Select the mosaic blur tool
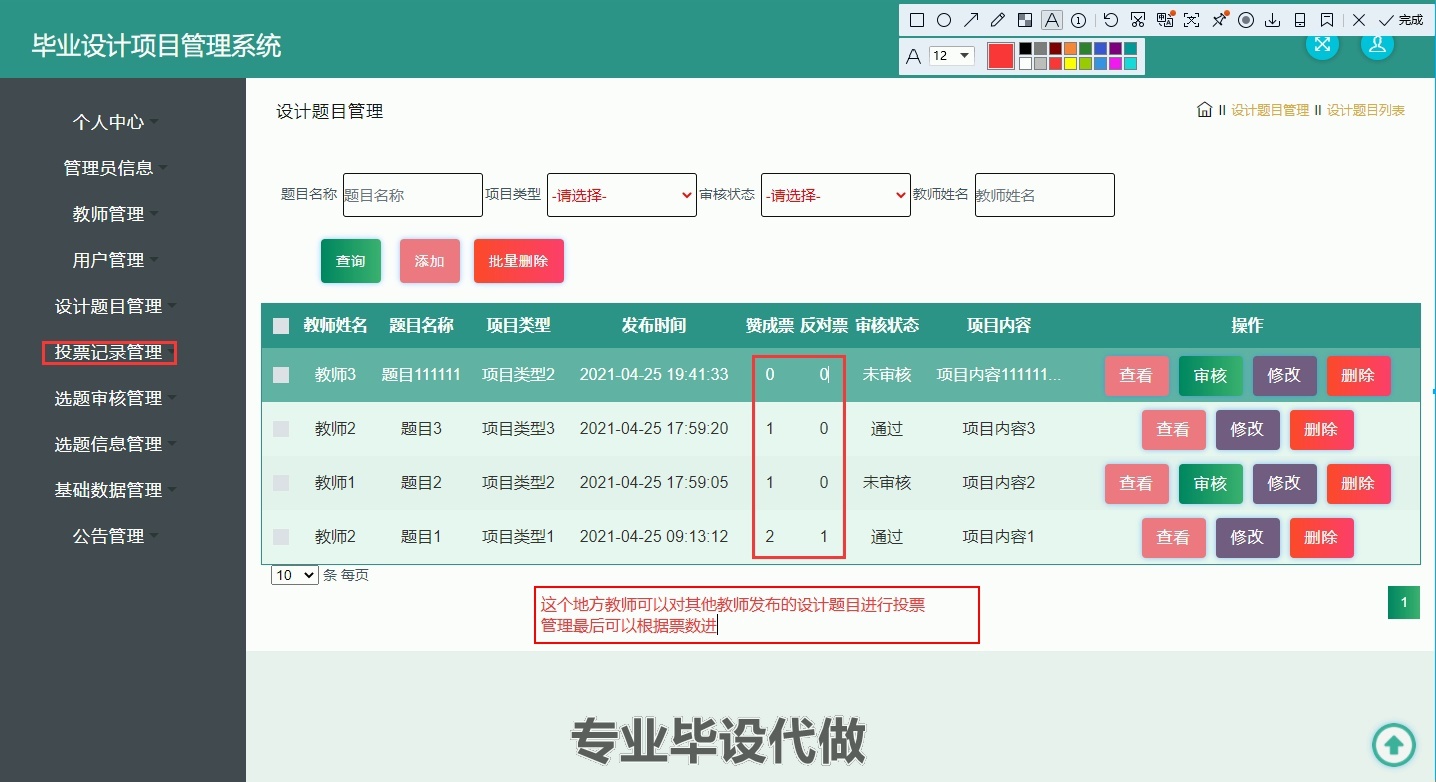 click(x=1024, y=20)
